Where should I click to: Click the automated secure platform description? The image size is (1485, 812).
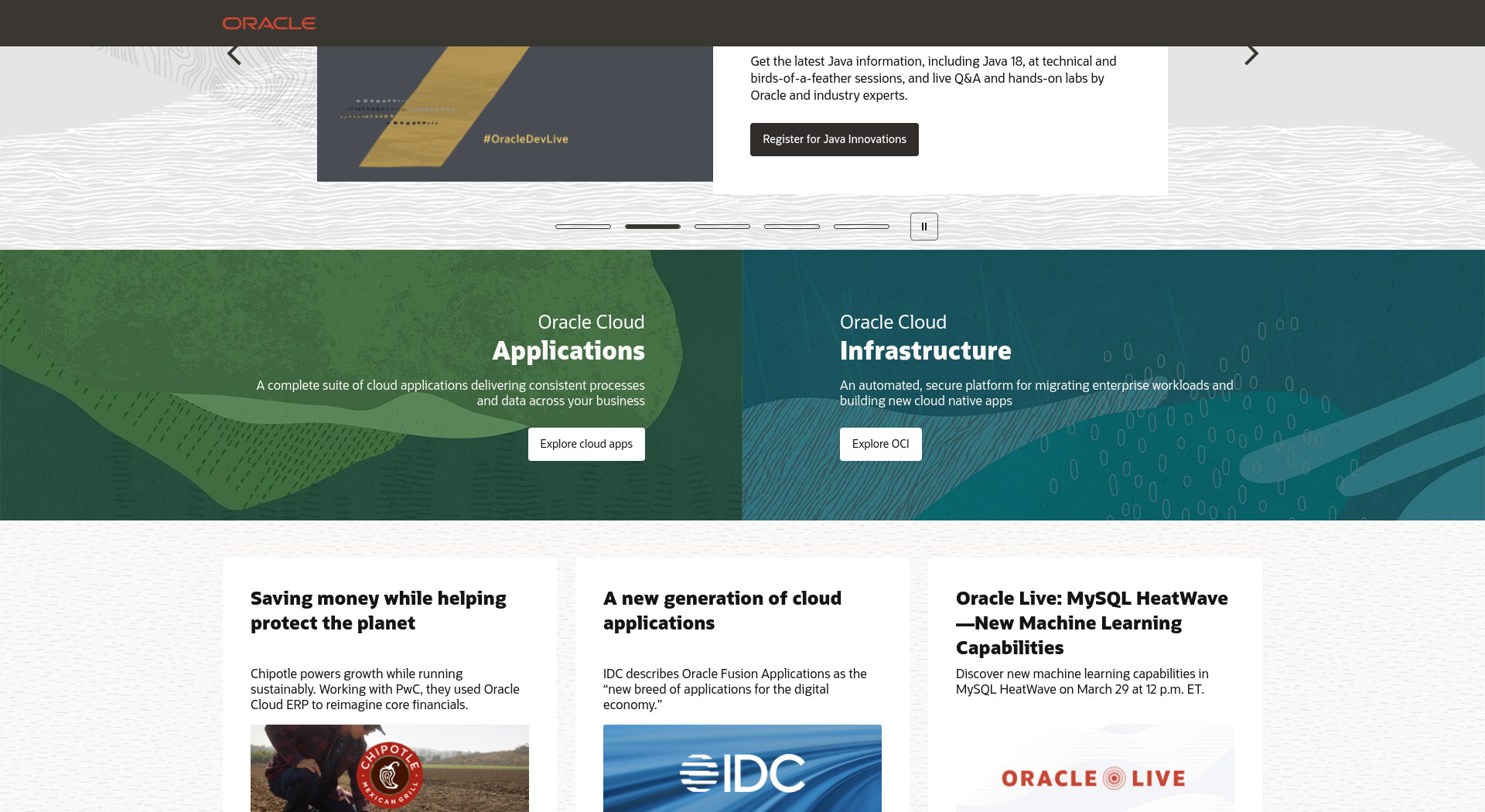(1036, 393)
